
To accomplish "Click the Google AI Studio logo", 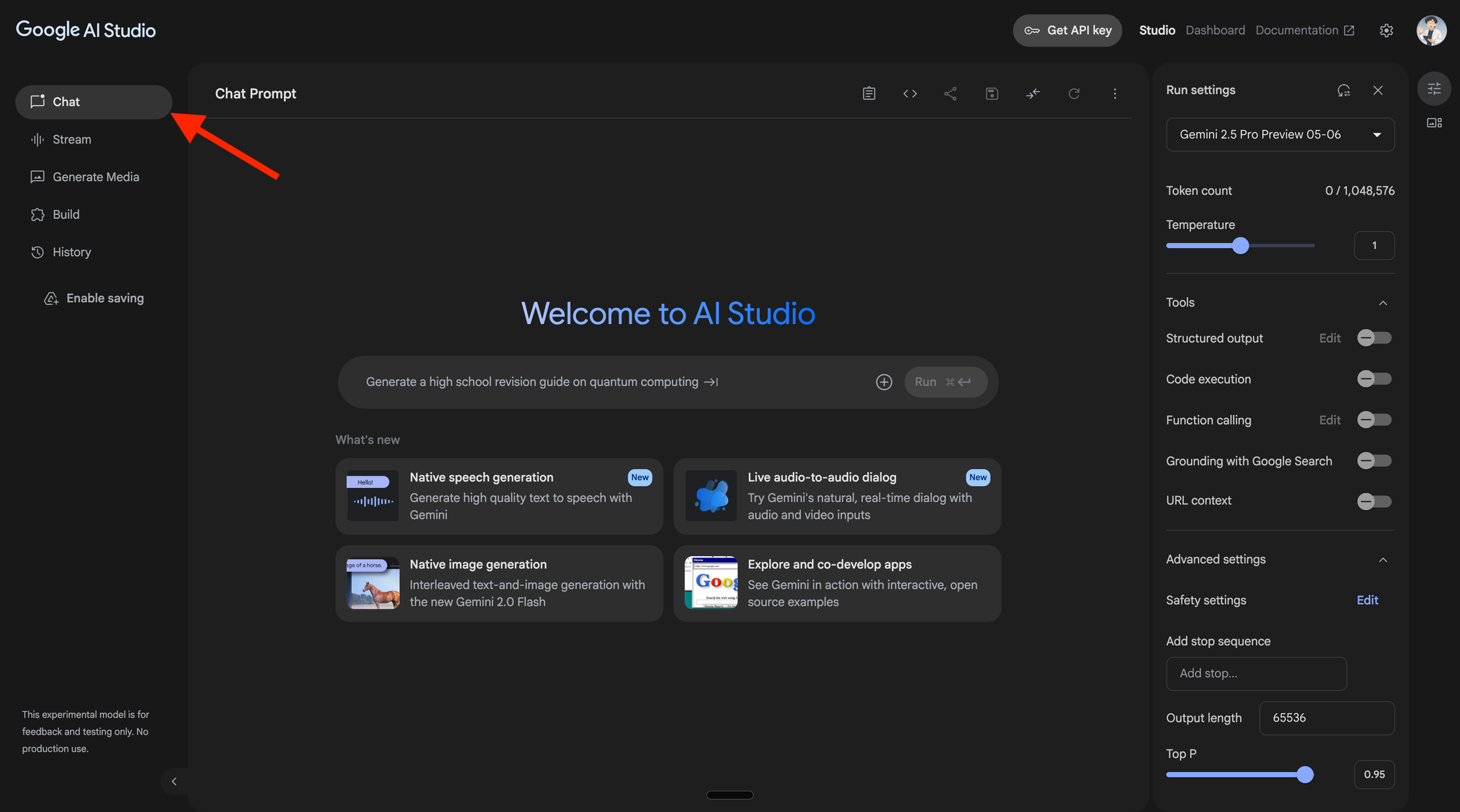I will [85, 30].
